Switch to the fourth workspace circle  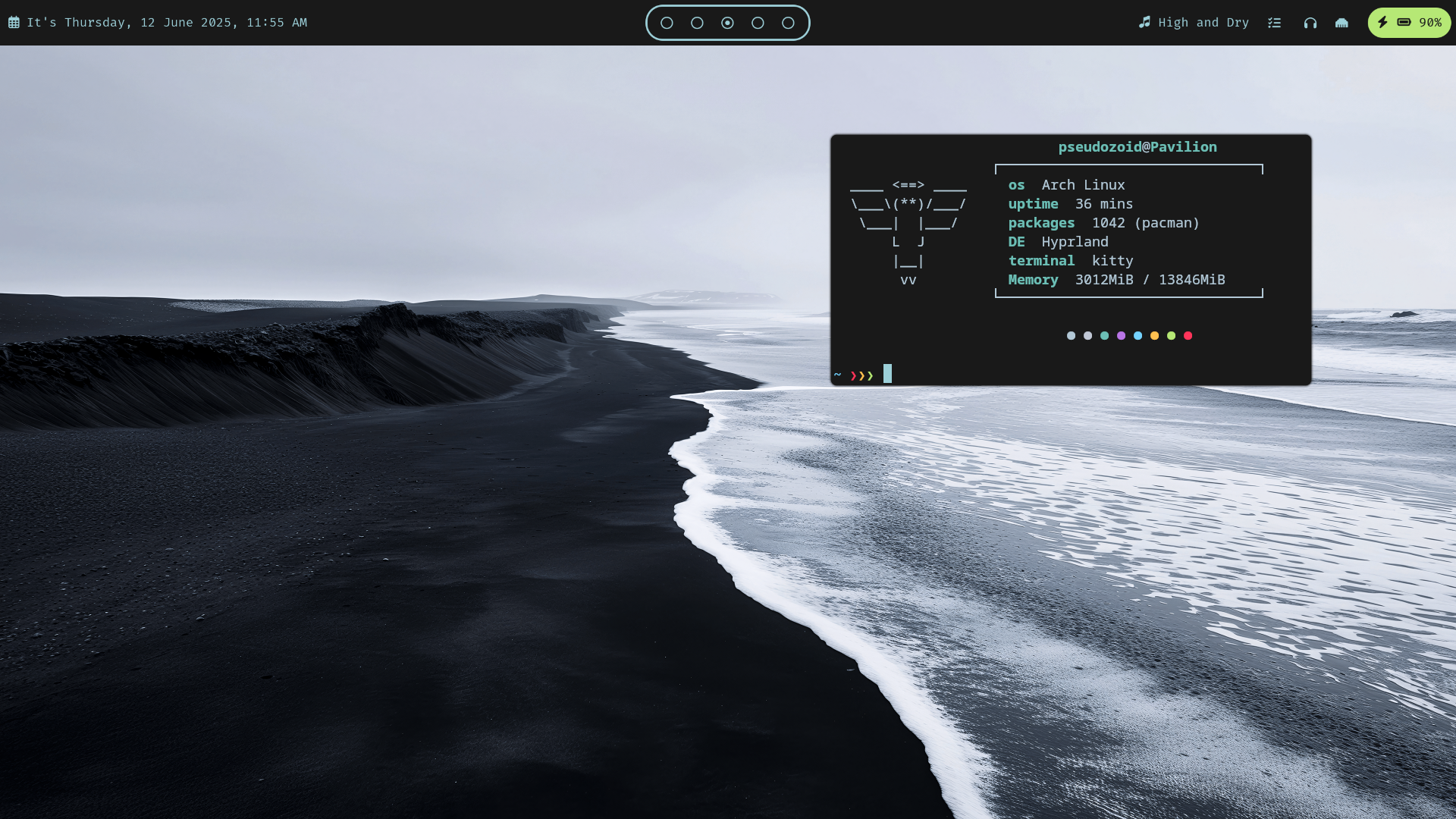(x=758, y=23)
